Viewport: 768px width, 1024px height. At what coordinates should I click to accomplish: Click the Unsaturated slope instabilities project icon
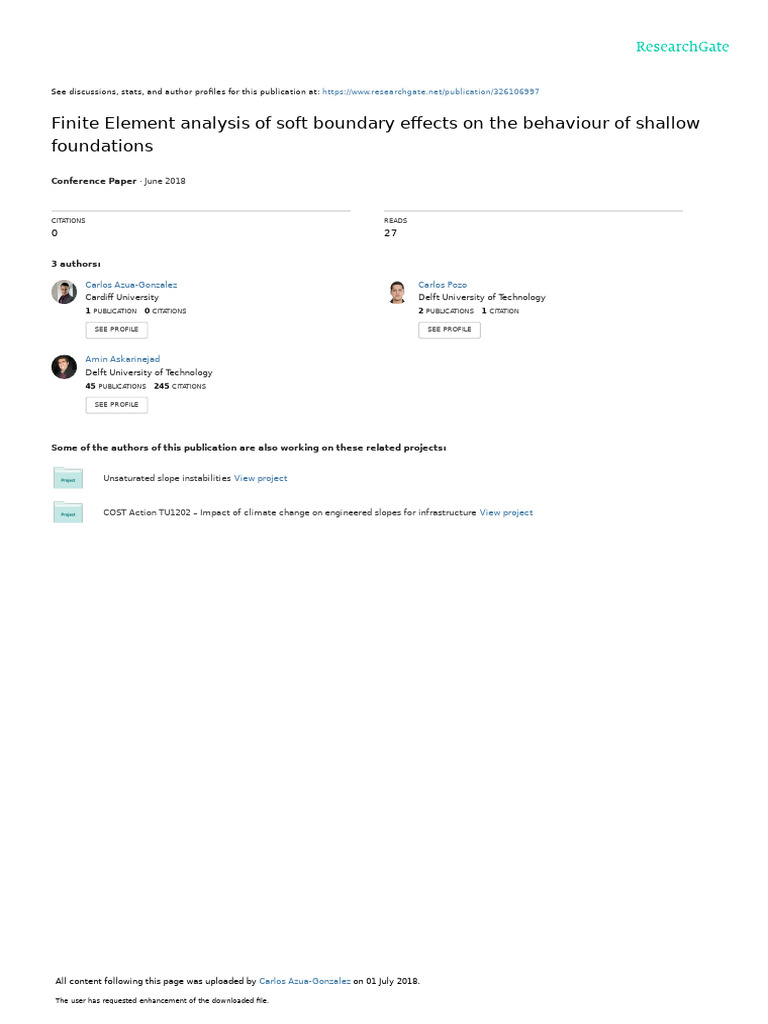coord(68,479)
